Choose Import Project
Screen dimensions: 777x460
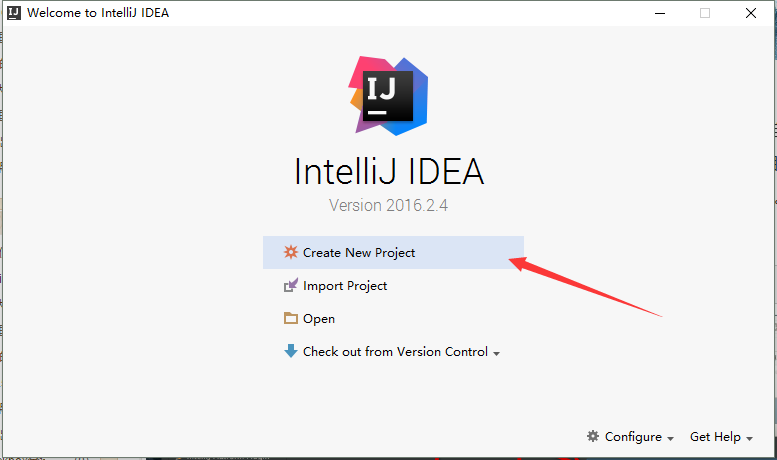pyautogui.click(x=345, y=286)
